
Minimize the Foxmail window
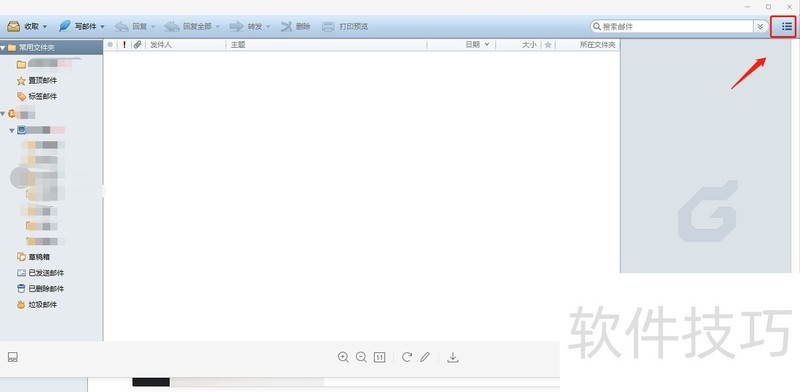(747, 7)
